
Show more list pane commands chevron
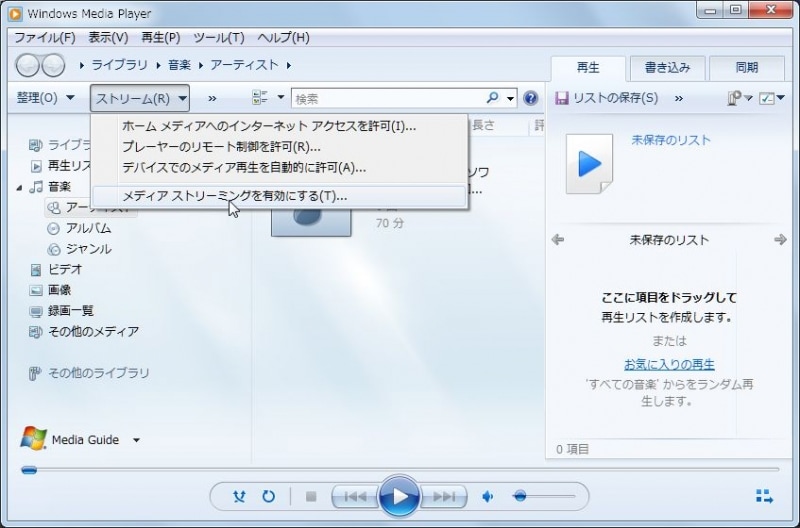tap(679, 98)
